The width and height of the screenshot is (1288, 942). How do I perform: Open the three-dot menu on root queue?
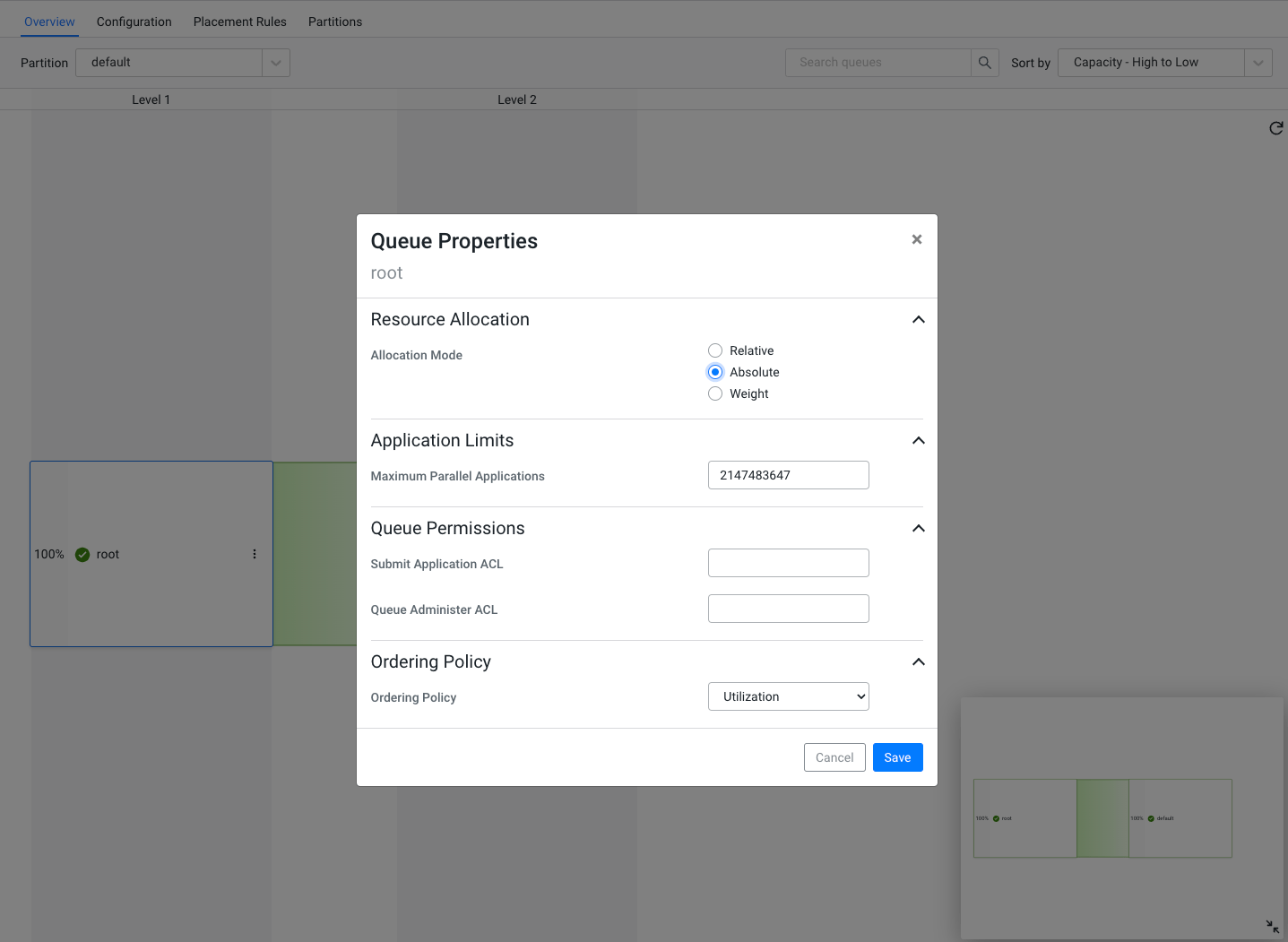254,554
